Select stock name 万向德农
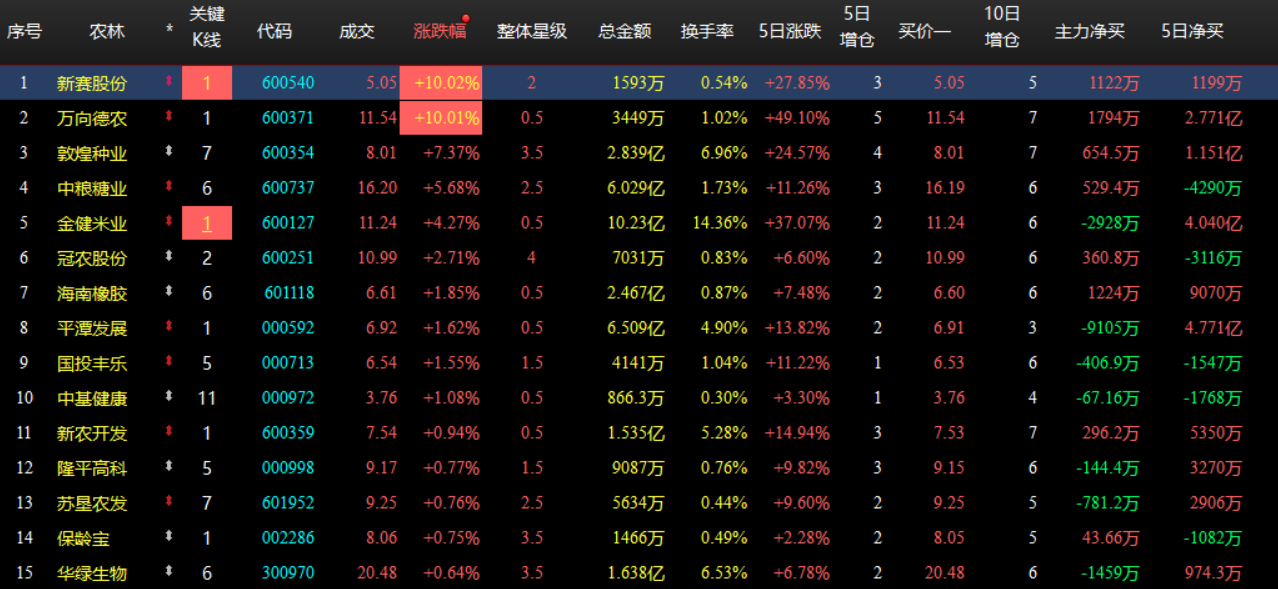1278x589 pixels. [x=92, y=118]
